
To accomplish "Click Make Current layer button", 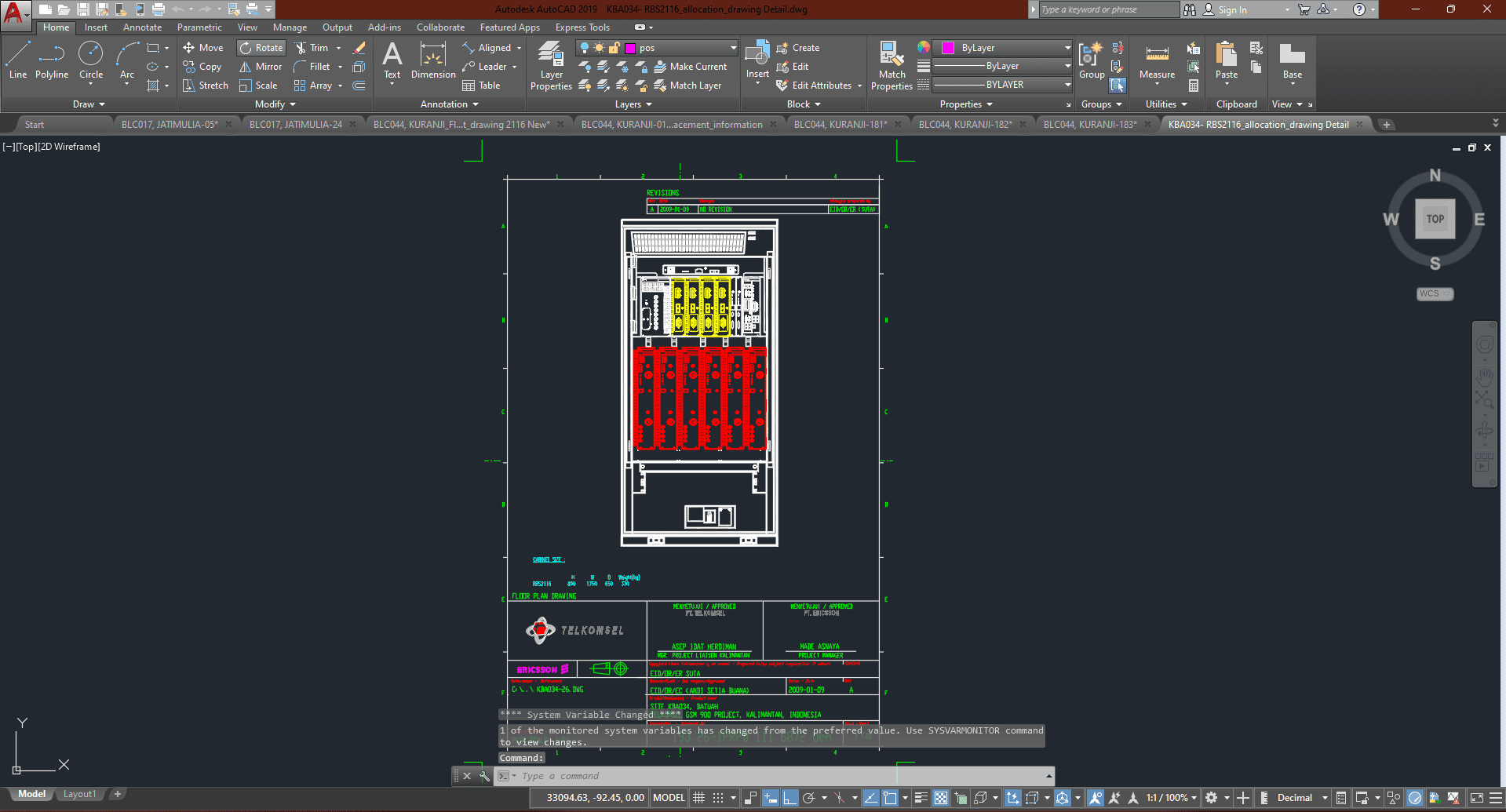I will pos(691,67).
